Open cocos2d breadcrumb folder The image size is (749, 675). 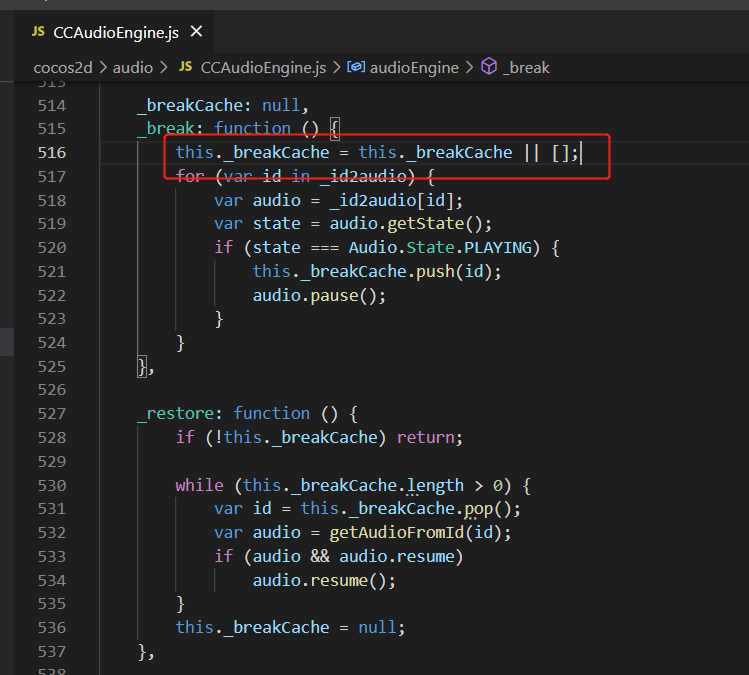[63, 68]
